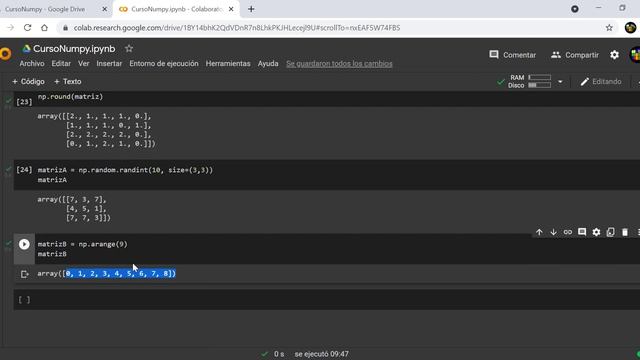
Task: Click the Google Drive logo beside the title
Action: [x=27, y=49]
